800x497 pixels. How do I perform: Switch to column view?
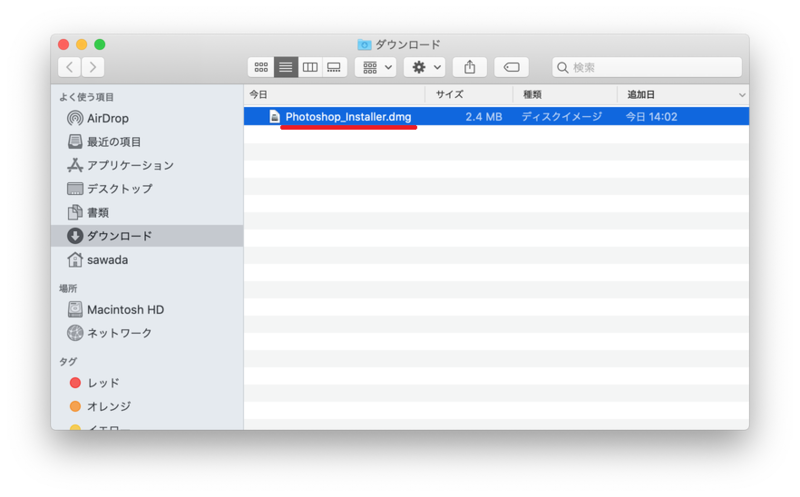point(310,67)
